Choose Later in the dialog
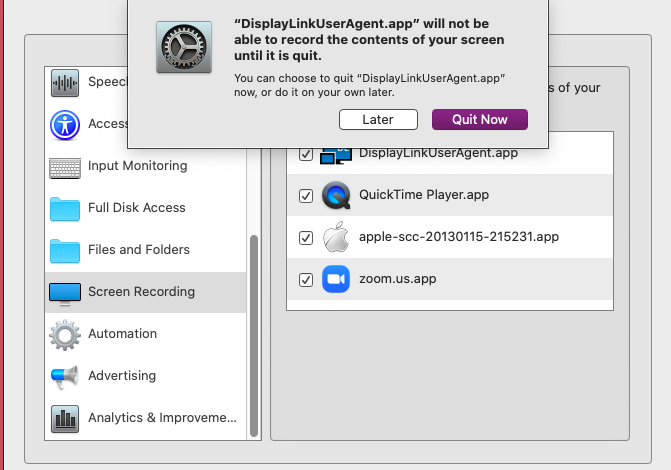671x470 pixels. point(378,119)
